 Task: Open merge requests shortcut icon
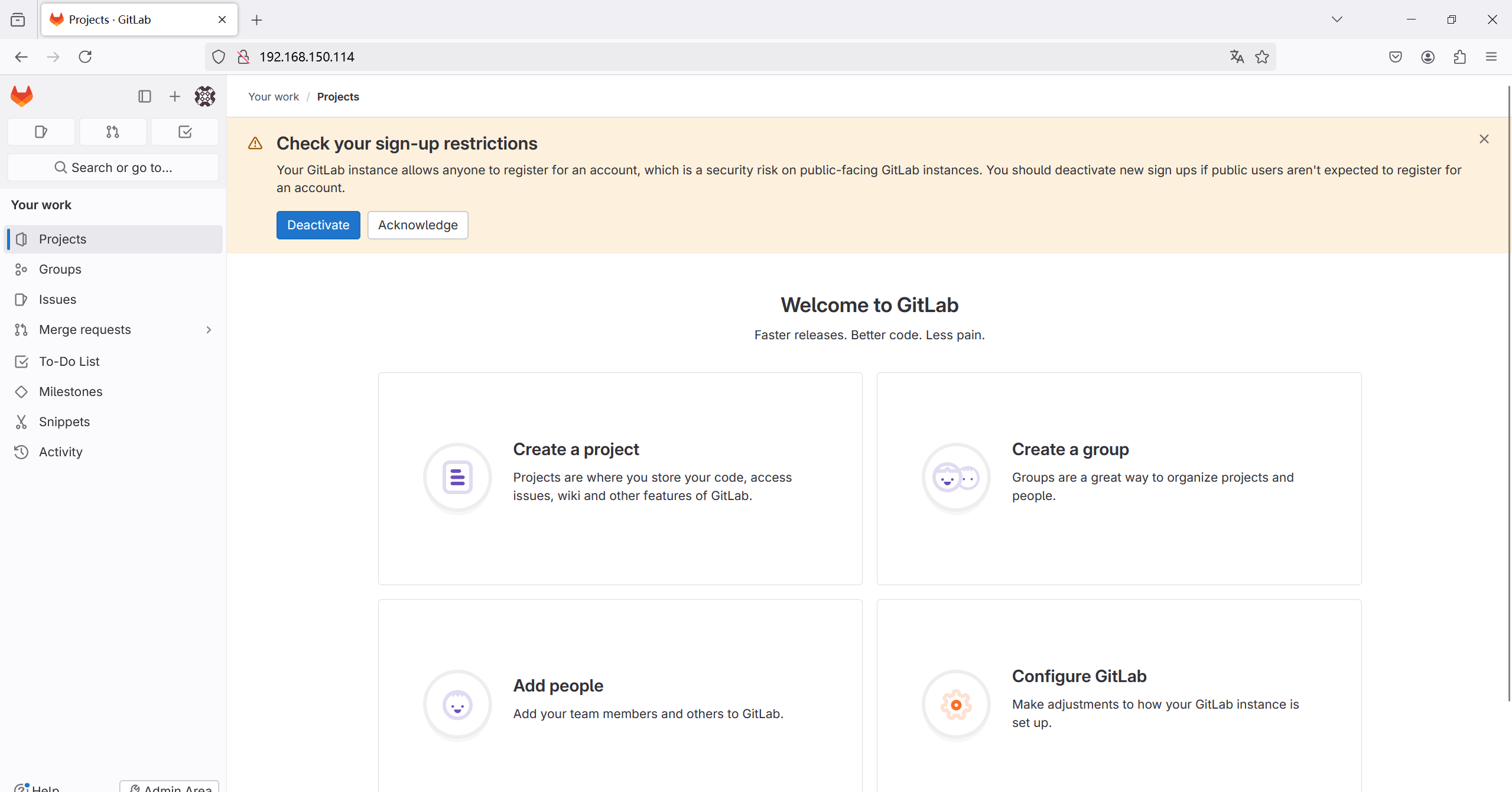click(x=113, y=132)
